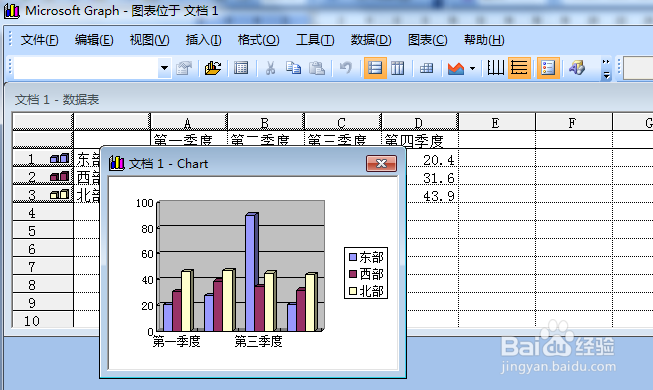Open the Chart Objects combo box dropdown
Screen dimensions: 653x390
pos(164,68)
